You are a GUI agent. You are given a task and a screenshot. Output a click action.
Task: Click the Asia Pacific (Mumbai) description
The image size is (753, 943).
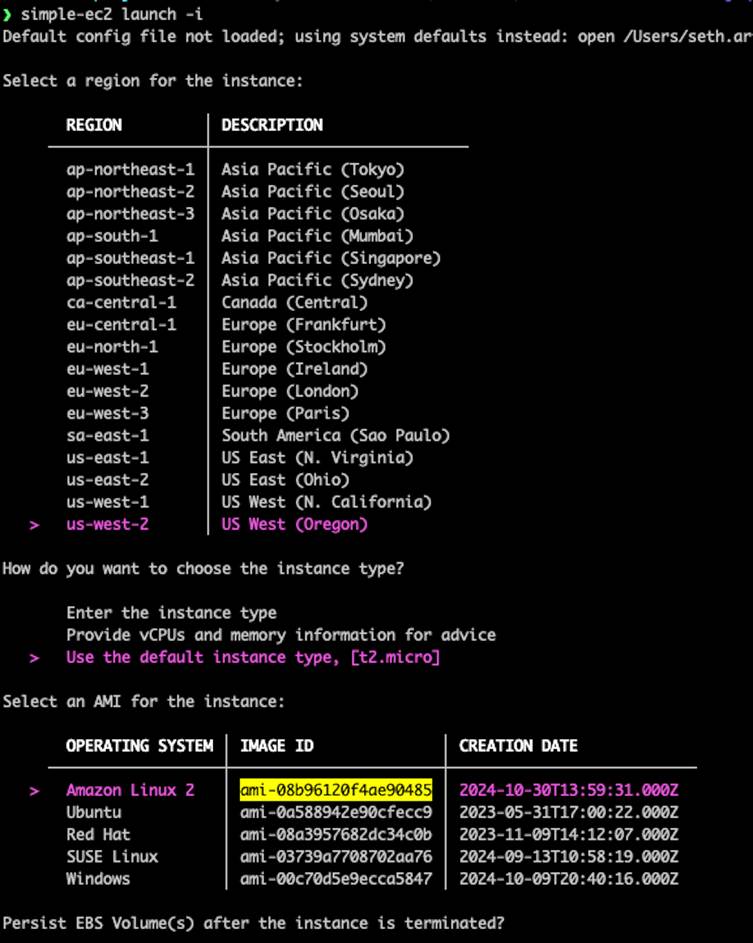point(318,236)
